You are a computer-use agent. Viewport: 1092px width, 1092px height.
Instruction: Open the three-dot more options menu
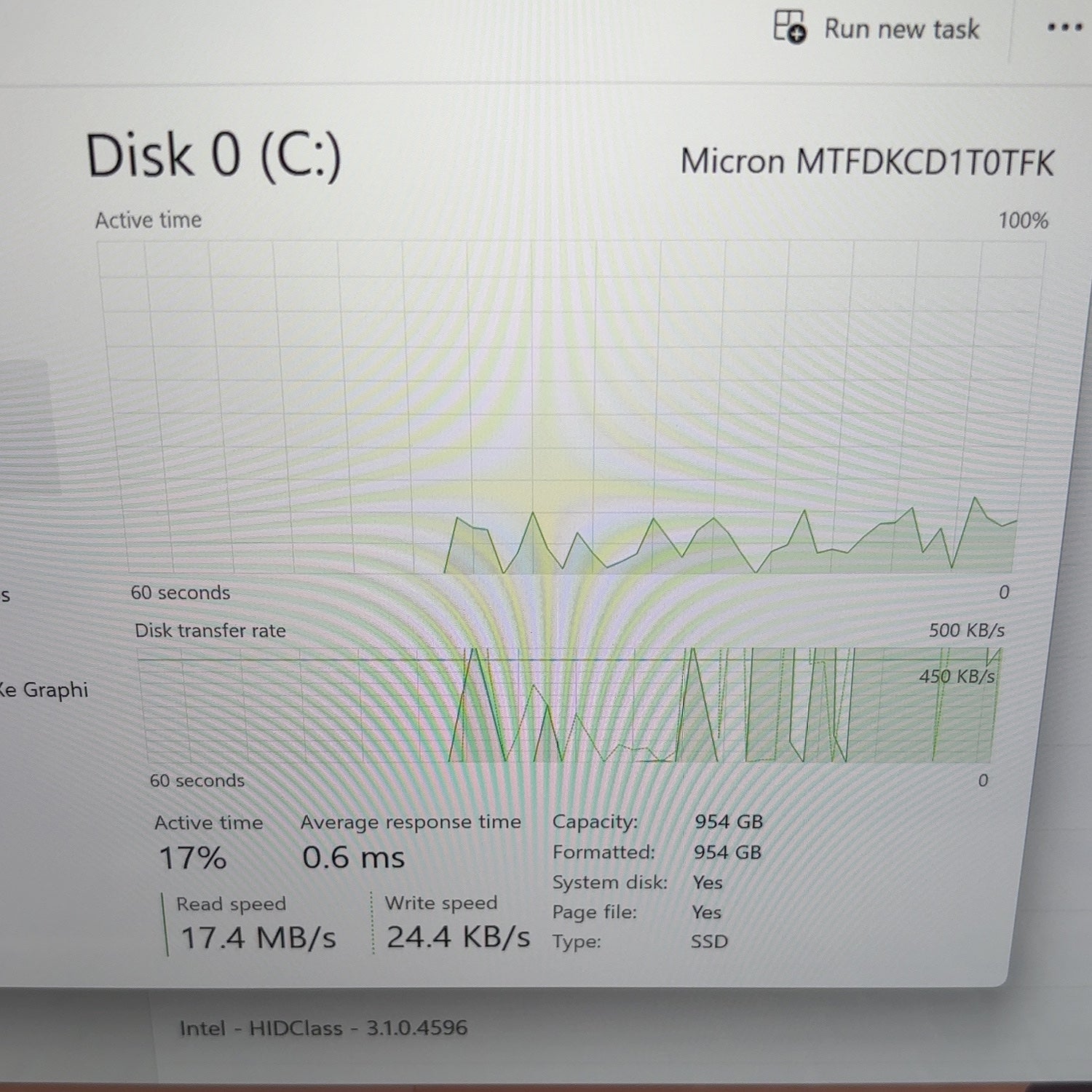(x=1064, y=28)
